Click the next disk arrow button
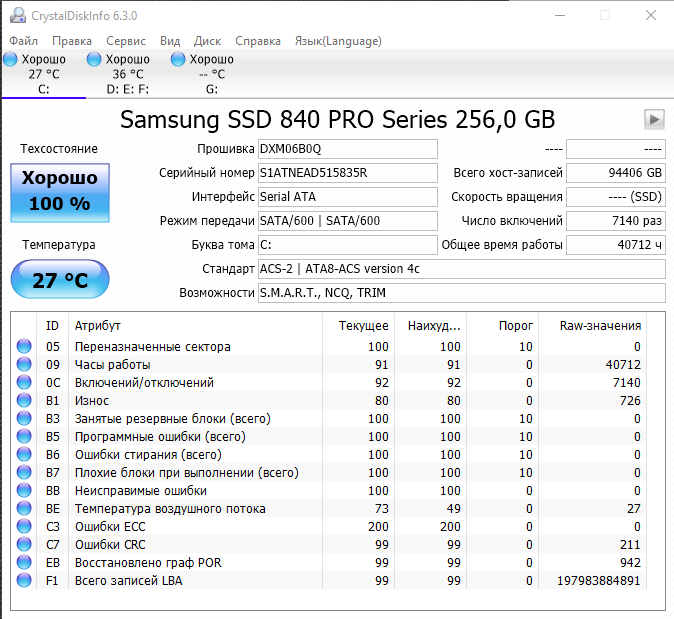Viewport: 674px width, 619px height. 654,120
